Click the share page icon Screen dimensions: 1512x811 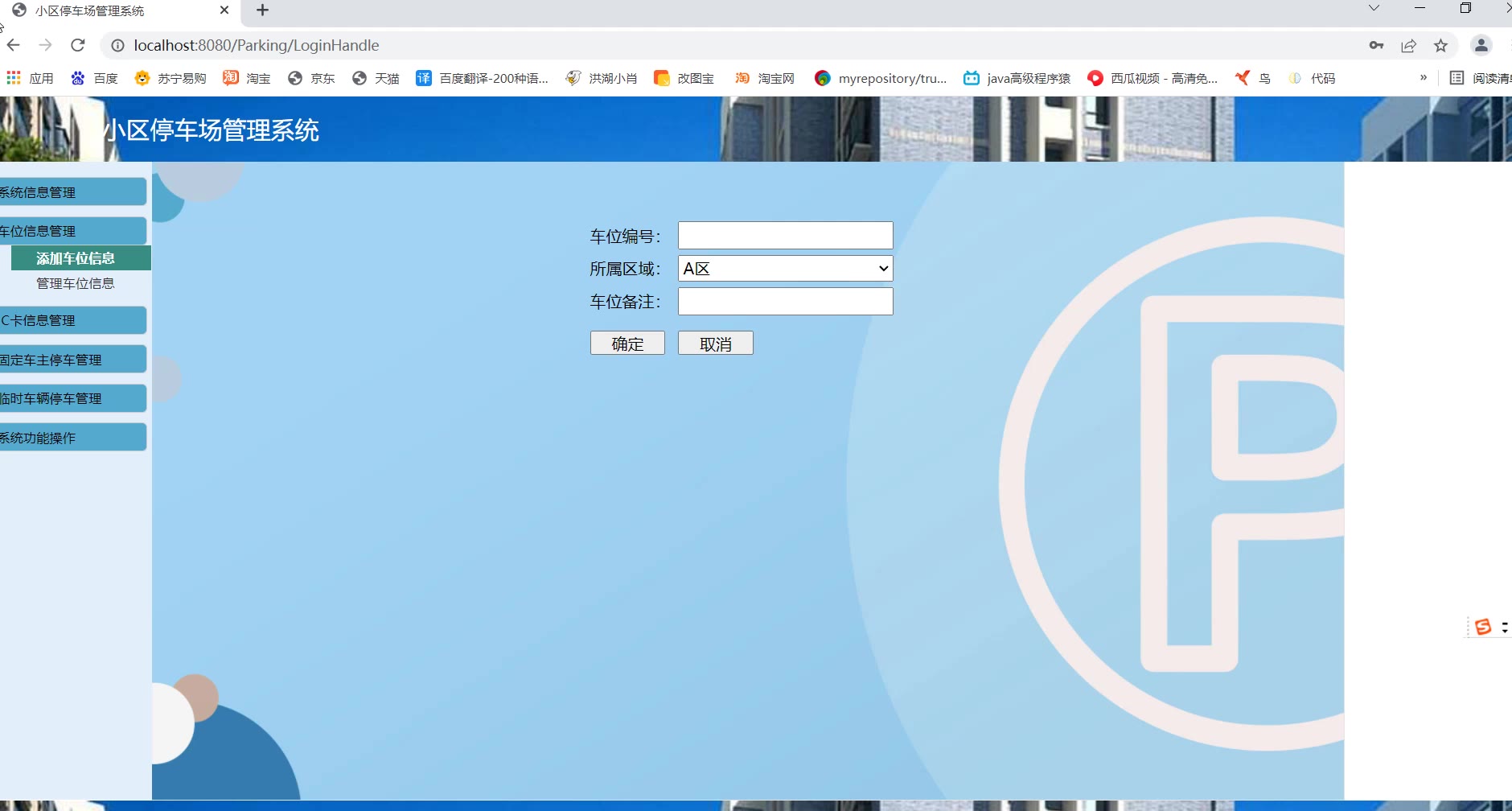[x=1408, y=46]
